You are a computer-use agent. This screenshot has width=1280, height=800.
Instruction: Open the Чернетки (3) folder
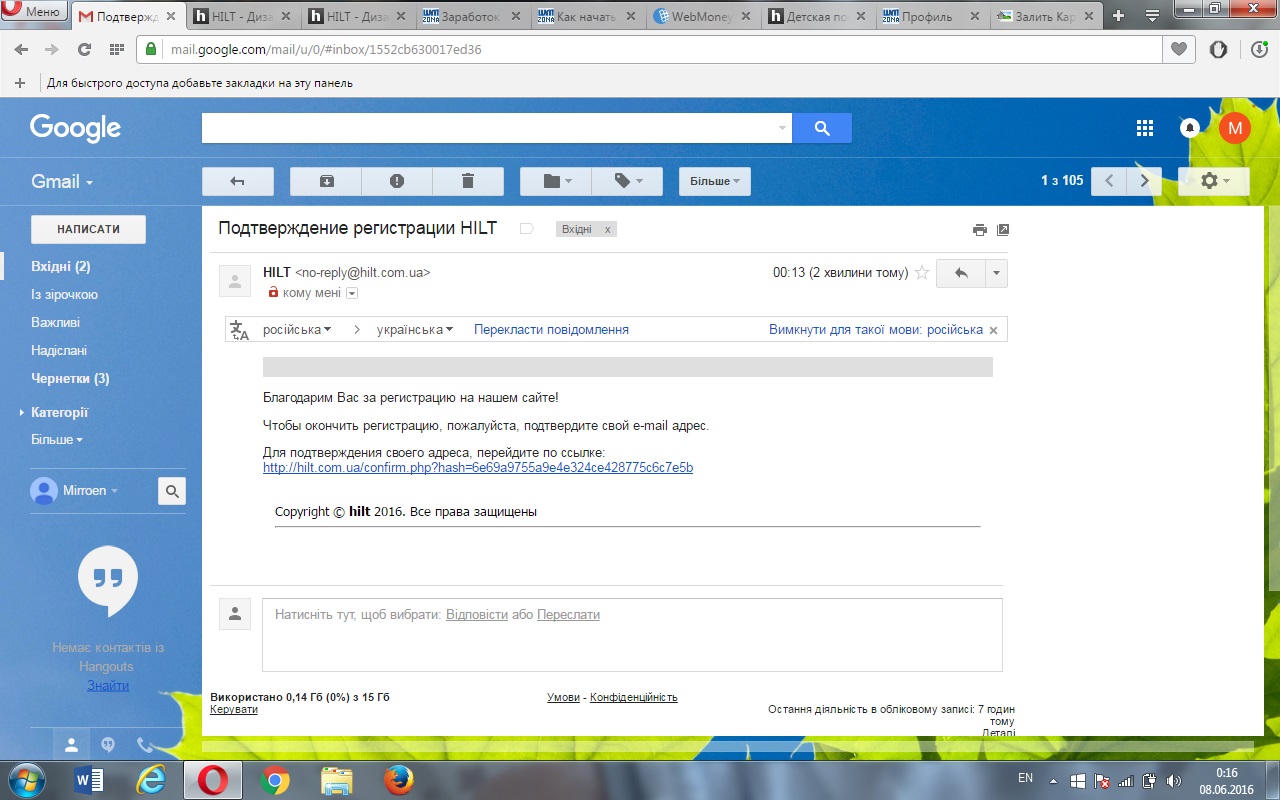click(70, 378)
